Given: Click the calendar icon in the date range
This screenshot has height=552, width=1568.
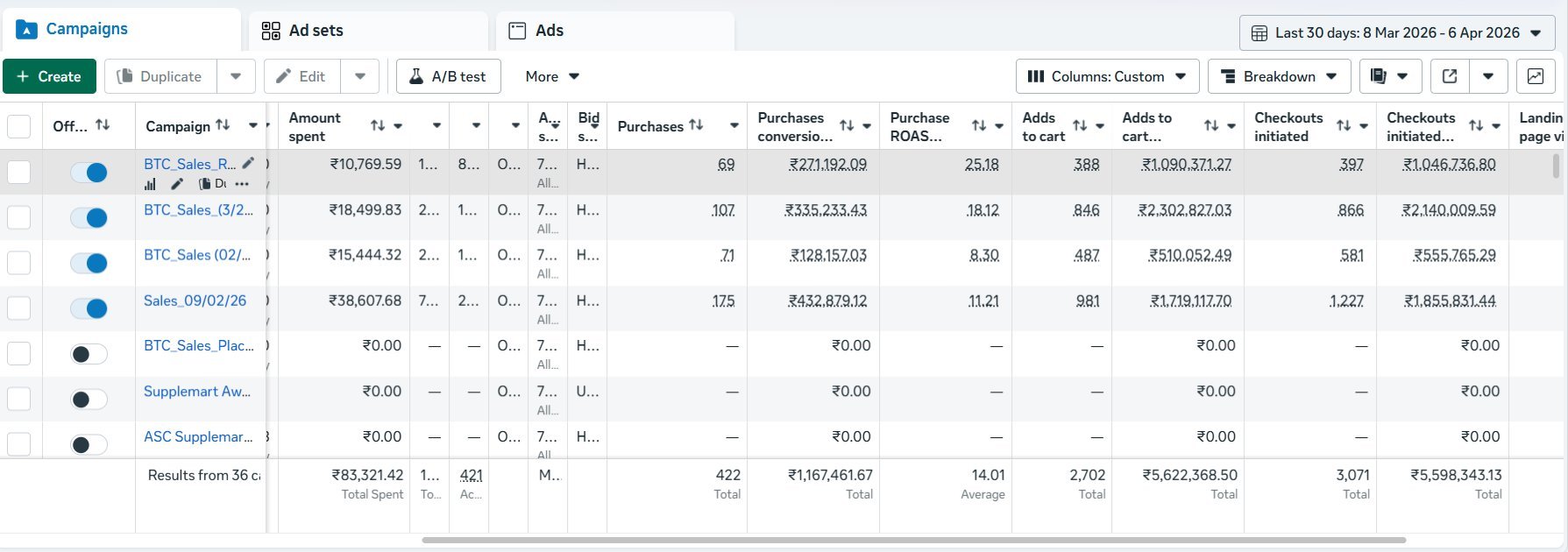Looking at the screenshot, I should tap(1259, 33).
